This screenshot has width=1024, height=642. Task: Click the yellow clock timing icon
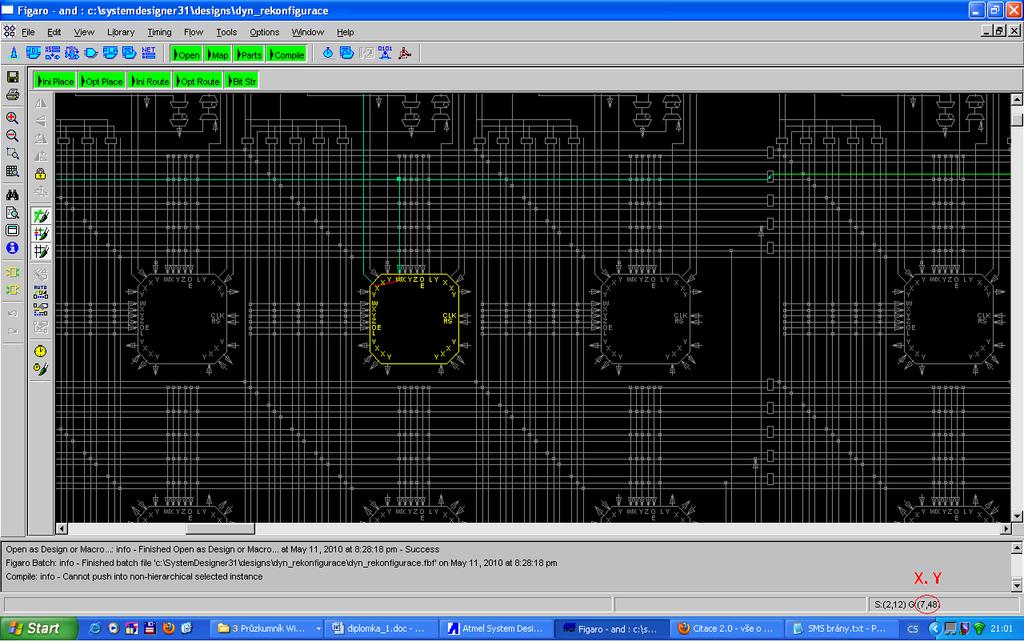[40, 351]
